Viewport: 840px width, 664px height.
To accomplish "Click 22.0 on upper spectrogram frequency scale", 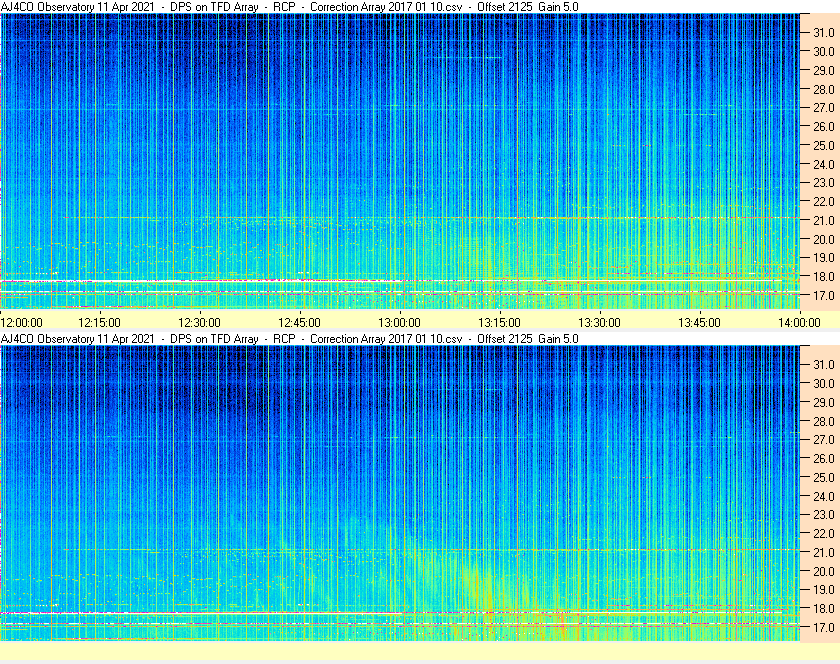I will point(824,202).
